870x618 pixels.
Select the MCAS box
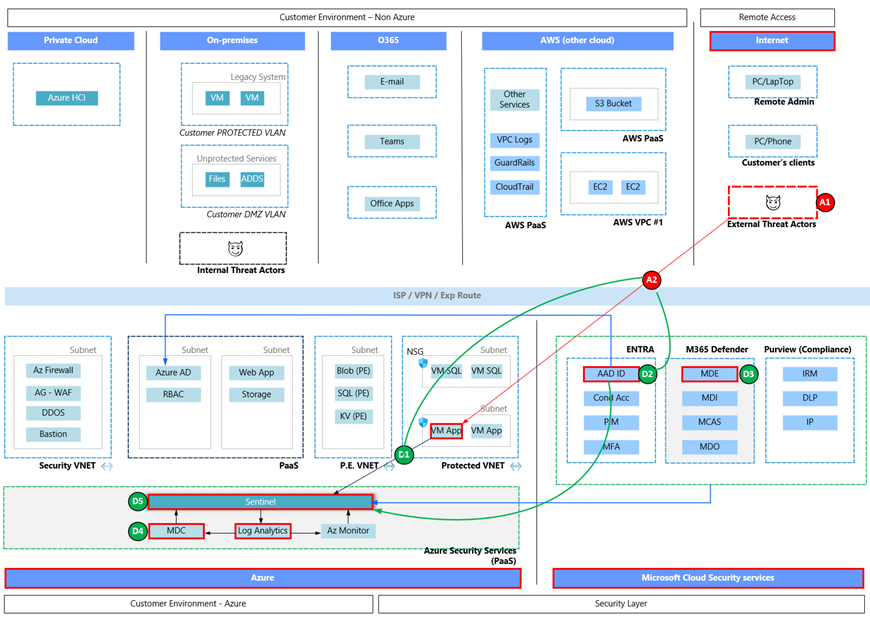pos(710,423)
